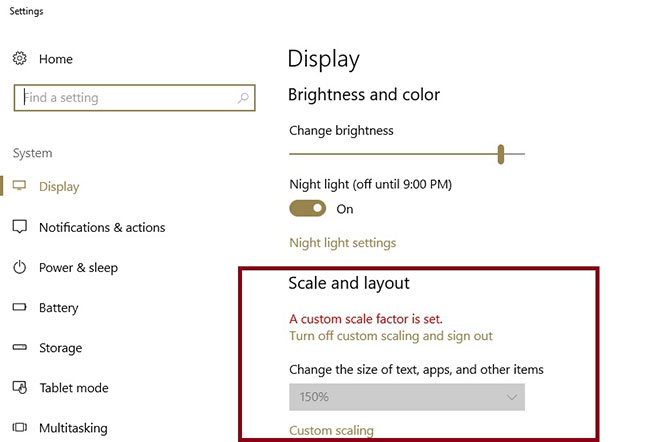The image size is (650, 442).
Task: Click the Power & sleep power icon
Action: point(19,267)
